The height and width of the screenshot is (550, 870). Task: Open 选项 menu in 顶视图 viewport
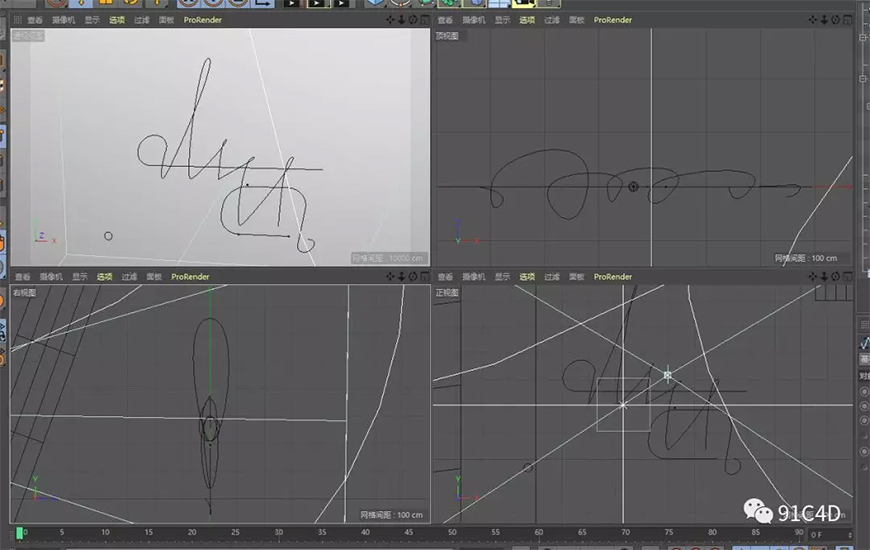coord(527,20)
